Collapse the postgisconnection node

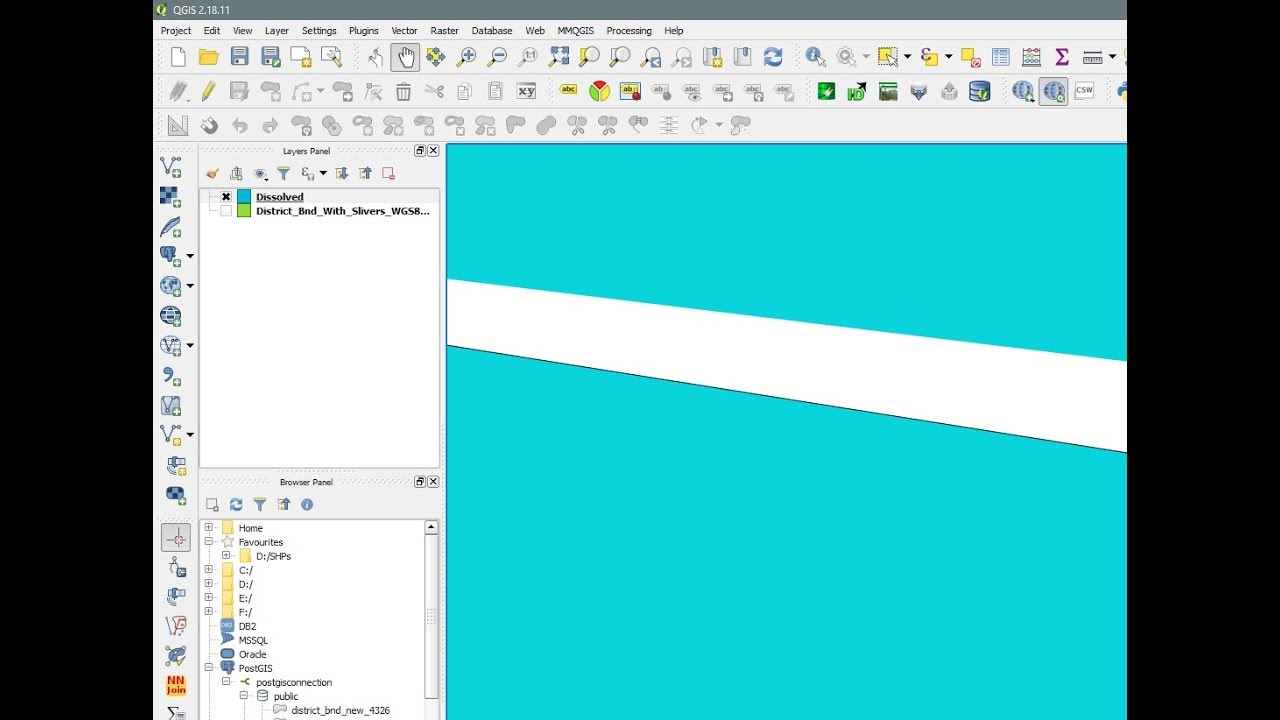(226, 682)
